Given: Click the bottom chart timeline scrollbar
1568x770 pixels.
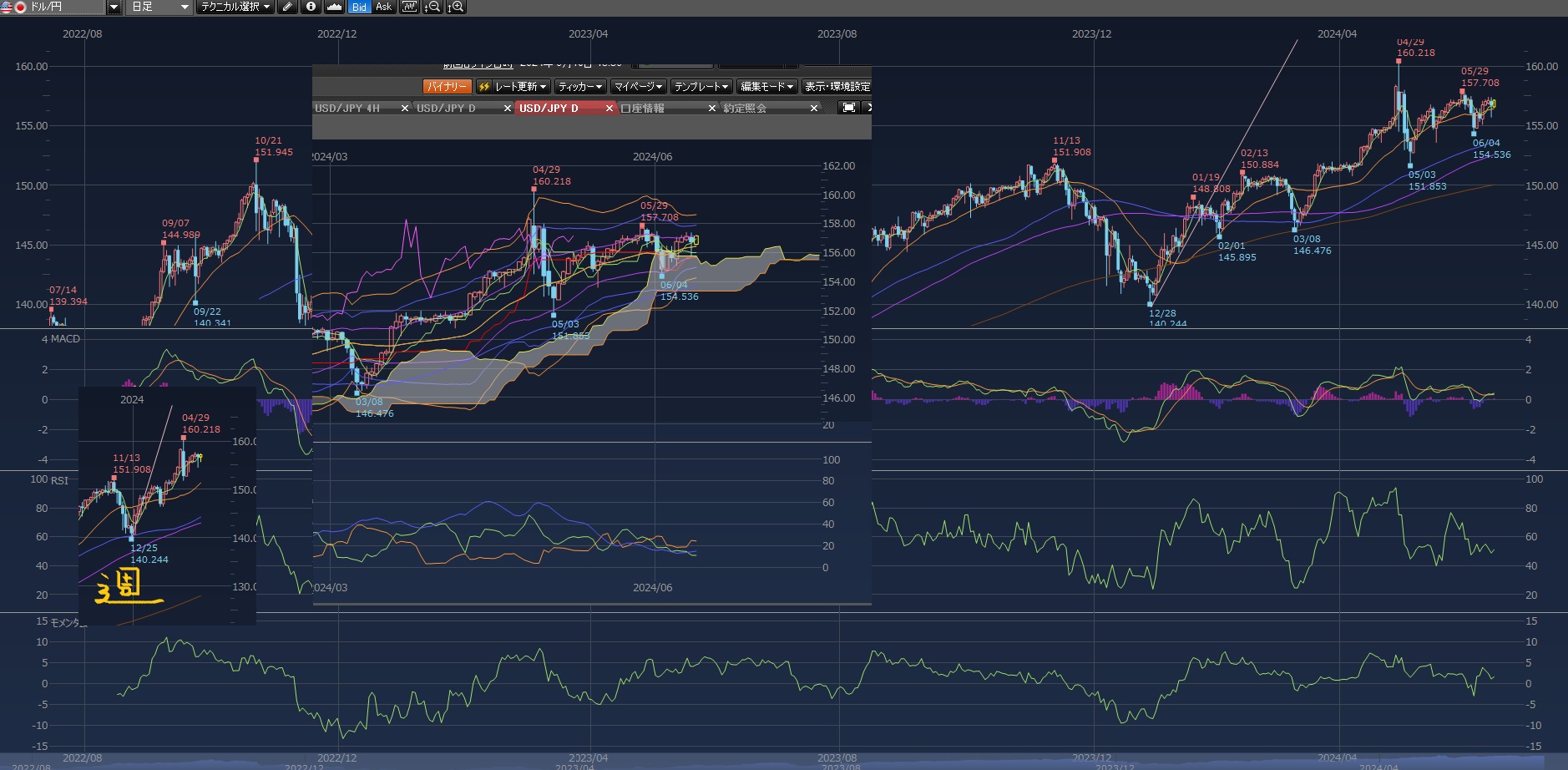Looking at the screenshot, I should [x=783, y=763].
